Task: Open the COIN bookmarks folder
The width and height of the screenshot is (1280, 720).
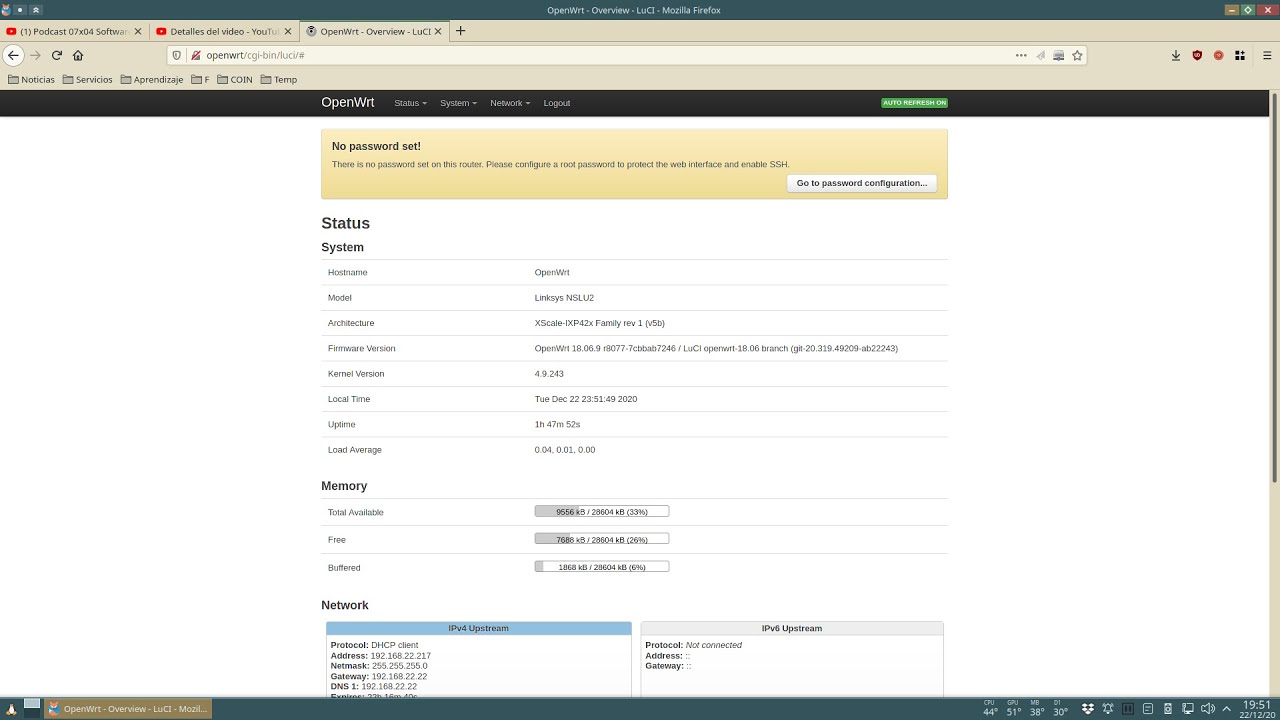Action: click(x=235, y=79)
